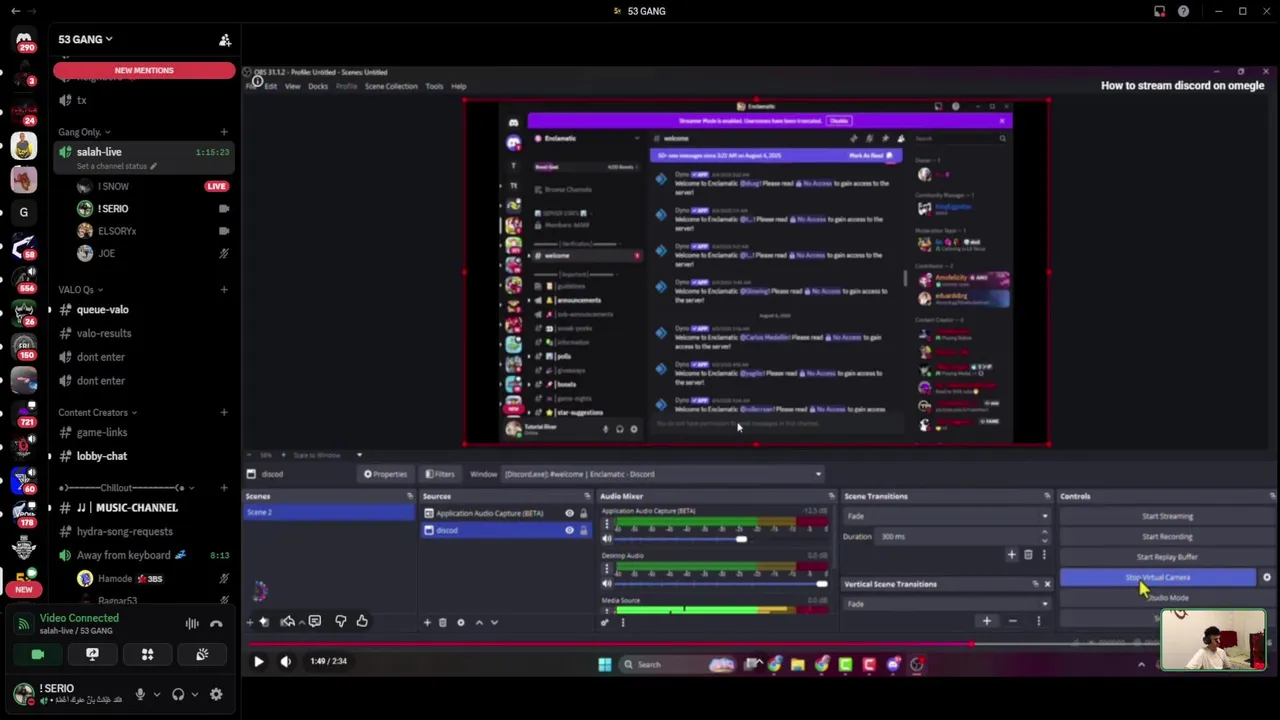Toggle visibility of the discod source

tap(569, 530)
